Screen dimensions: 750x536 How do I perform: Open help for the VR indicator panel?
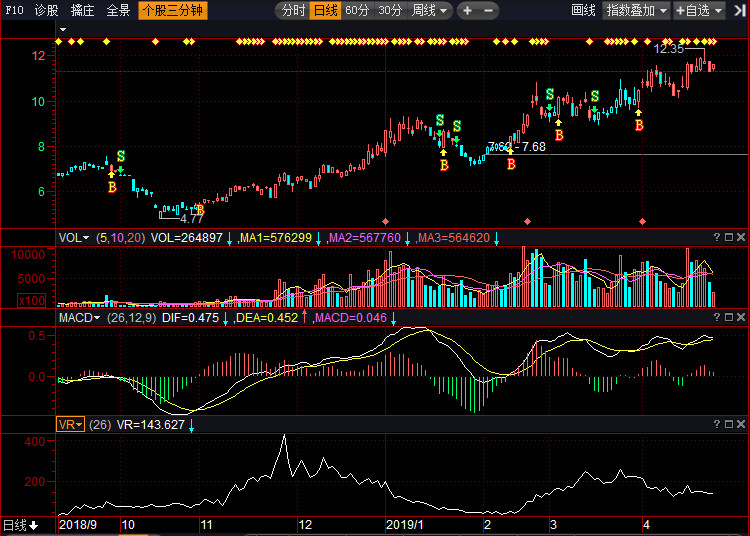[x=717, y=424]
